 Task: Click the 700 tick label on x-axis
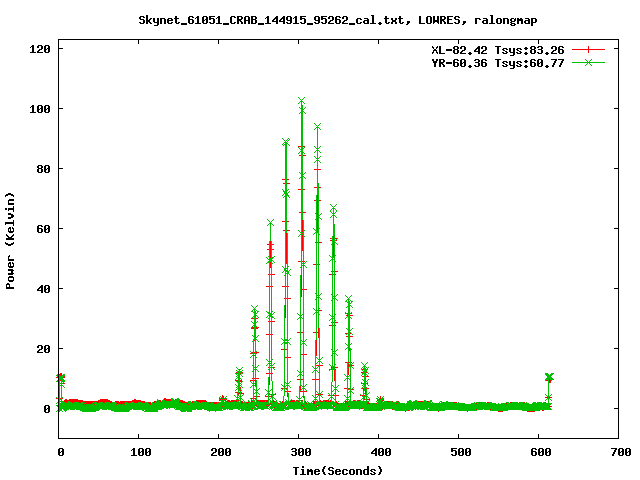618,452
